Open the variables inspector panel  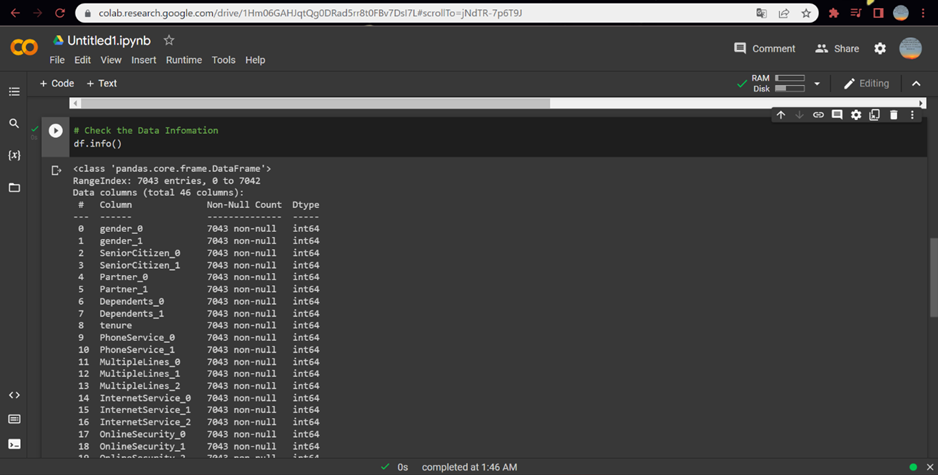click(14, 155)
